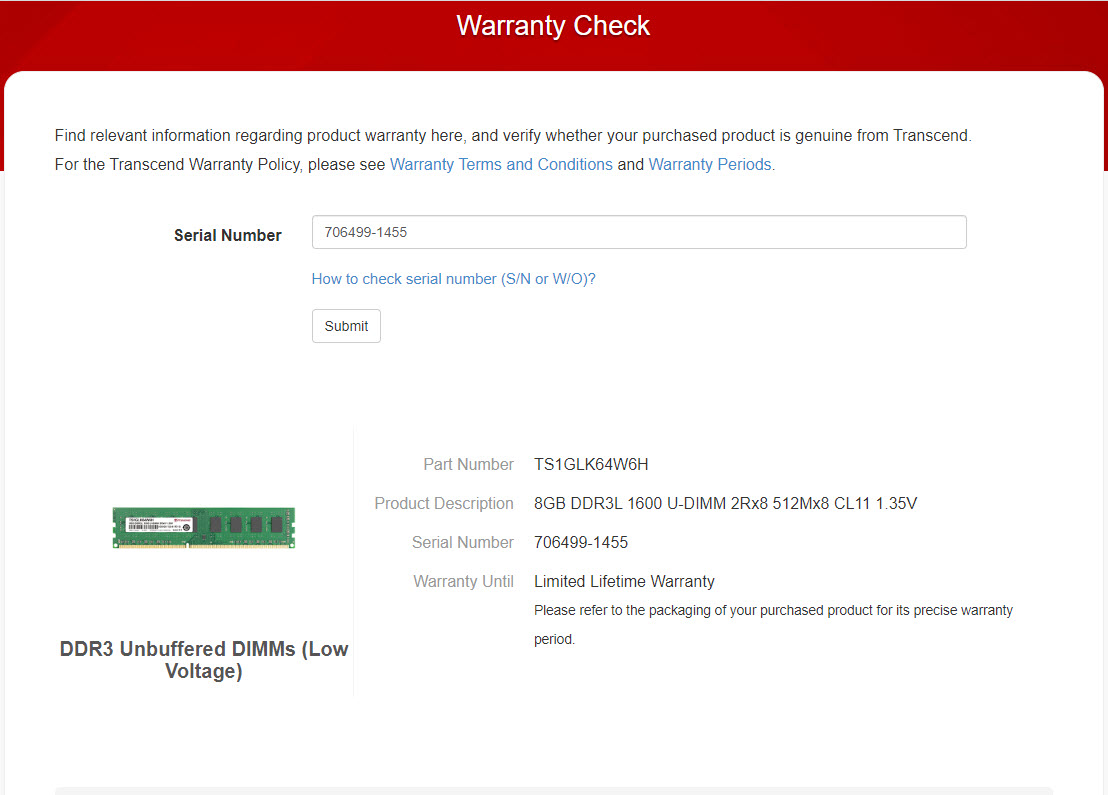This screenshot has height=795, width=1108.
Task: Click the Serial Number input field
Action: point(639,232)
